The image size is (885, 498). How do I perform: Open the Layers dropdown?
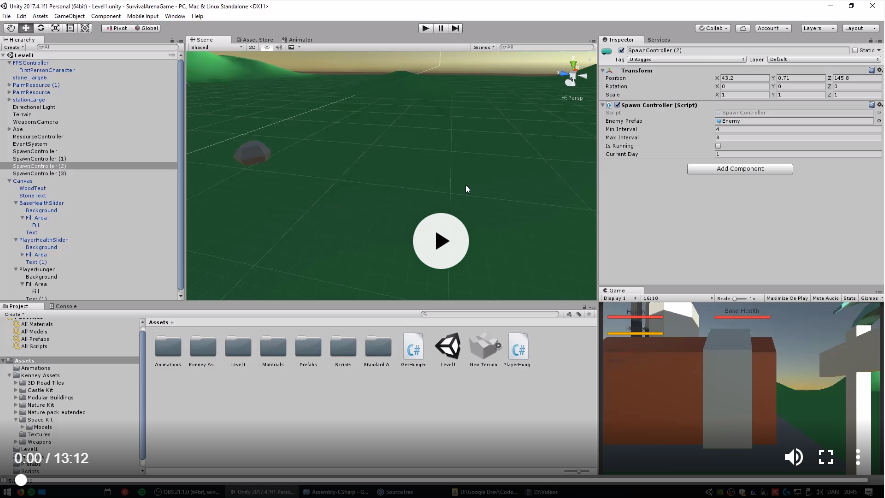(820, 28)
